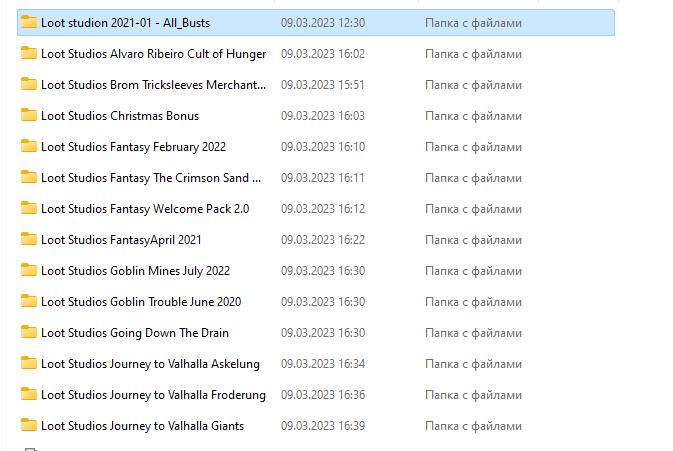Click date 09.03.2023 16:39
Screen dimensions: 673x451
click(x=323, y=426)
